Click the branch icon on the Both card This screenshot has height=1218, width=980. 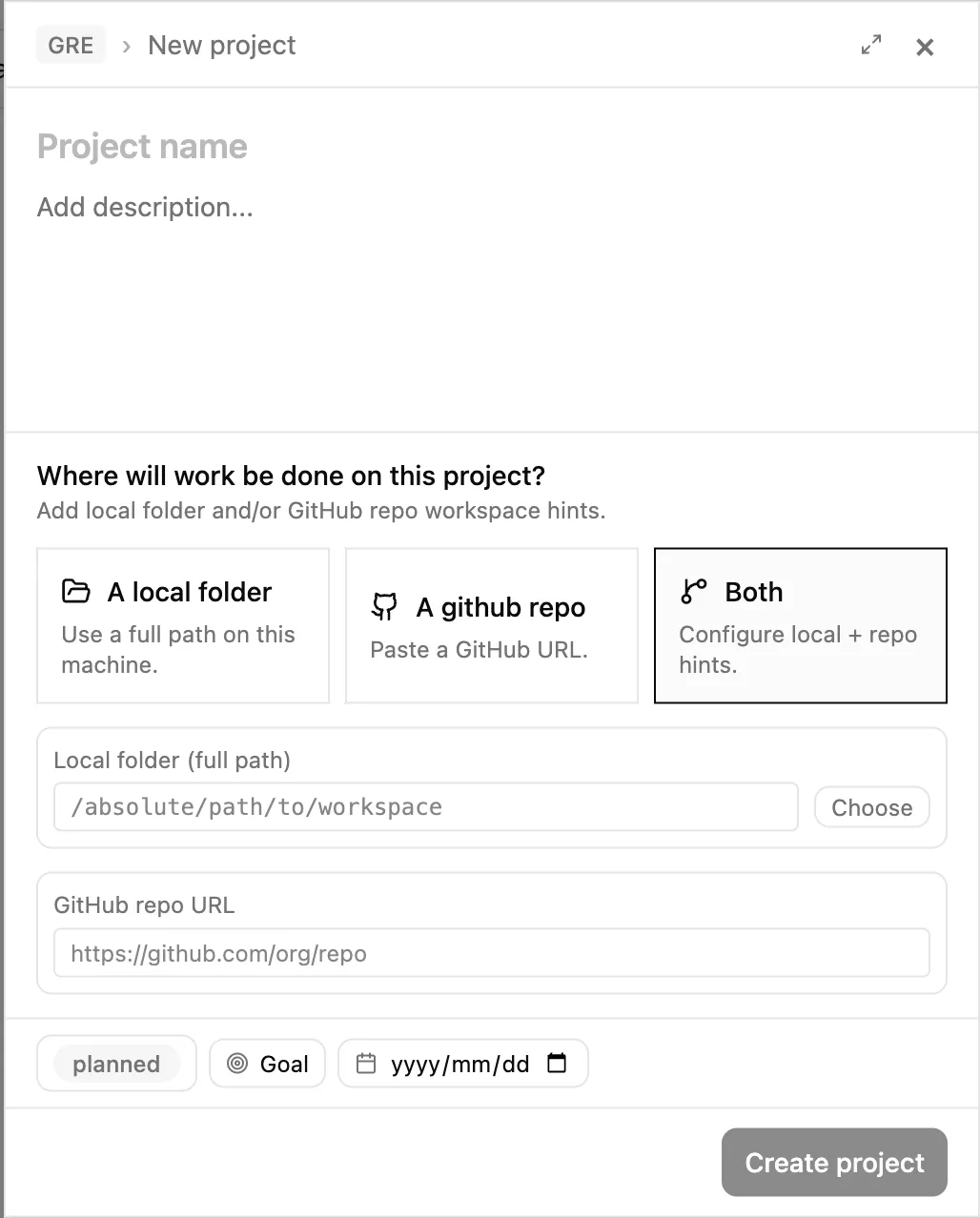(x=694, y=591)
